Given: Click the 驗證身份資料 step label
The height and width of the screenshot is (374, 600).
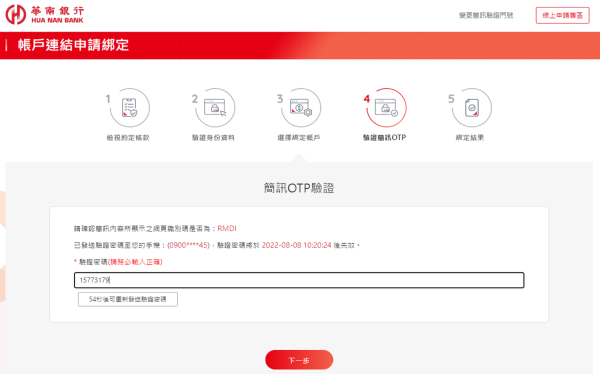Looking at the screenshot, I should (x=213, y=137).
